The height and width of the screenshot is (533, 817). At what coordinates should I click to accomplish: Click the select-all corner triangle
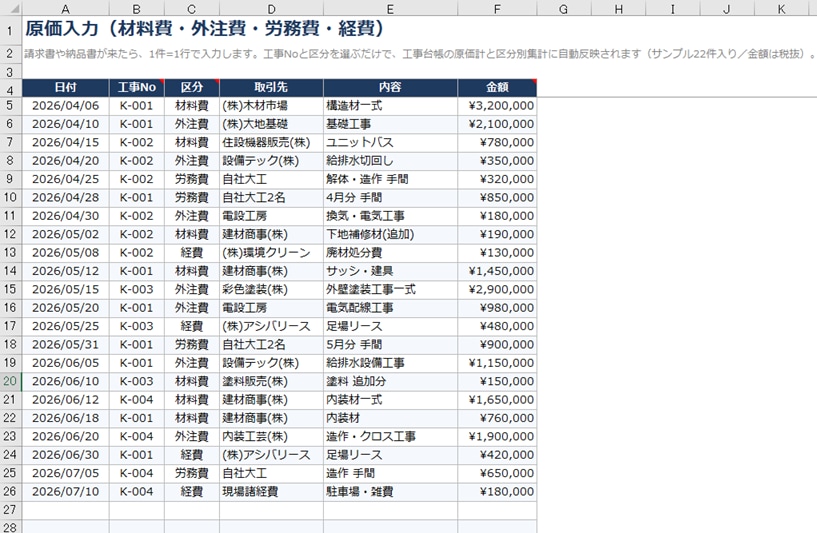[11, 8]
